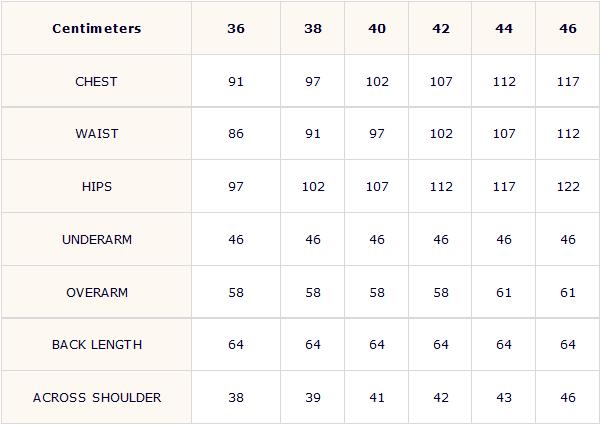Select the UNDERARM row label
Image resolution: width=603 pixels, height=427 pixels.
[x=97, y=240]
